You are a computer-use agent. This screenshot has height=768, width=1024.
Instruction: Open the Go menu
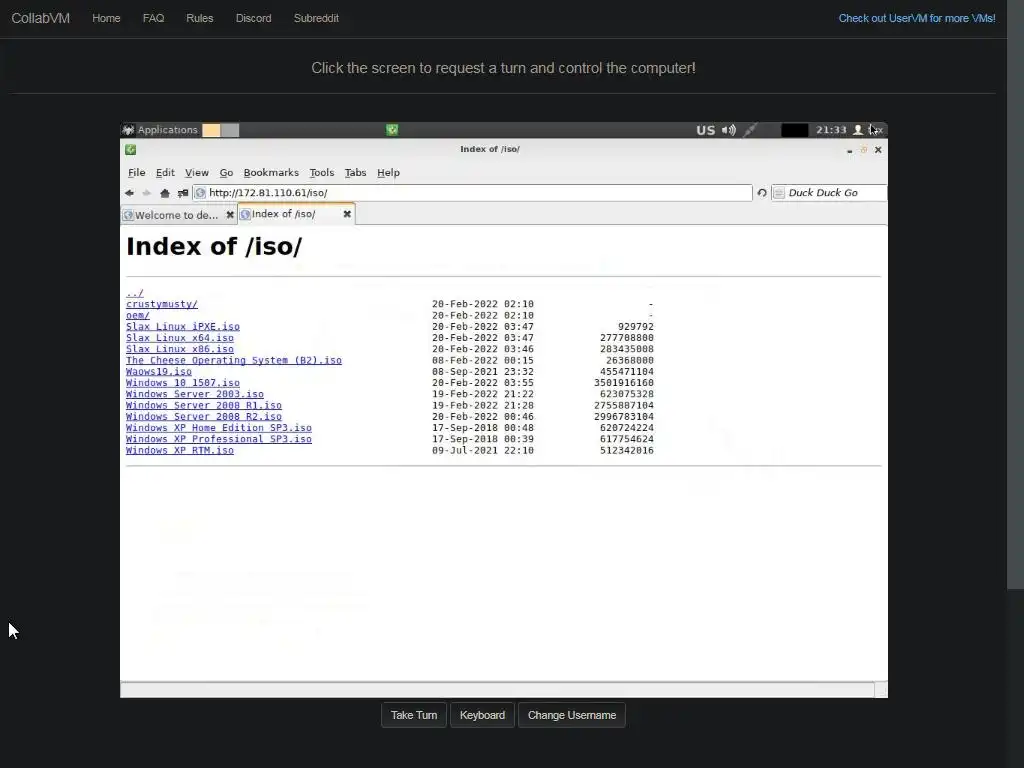226,172
